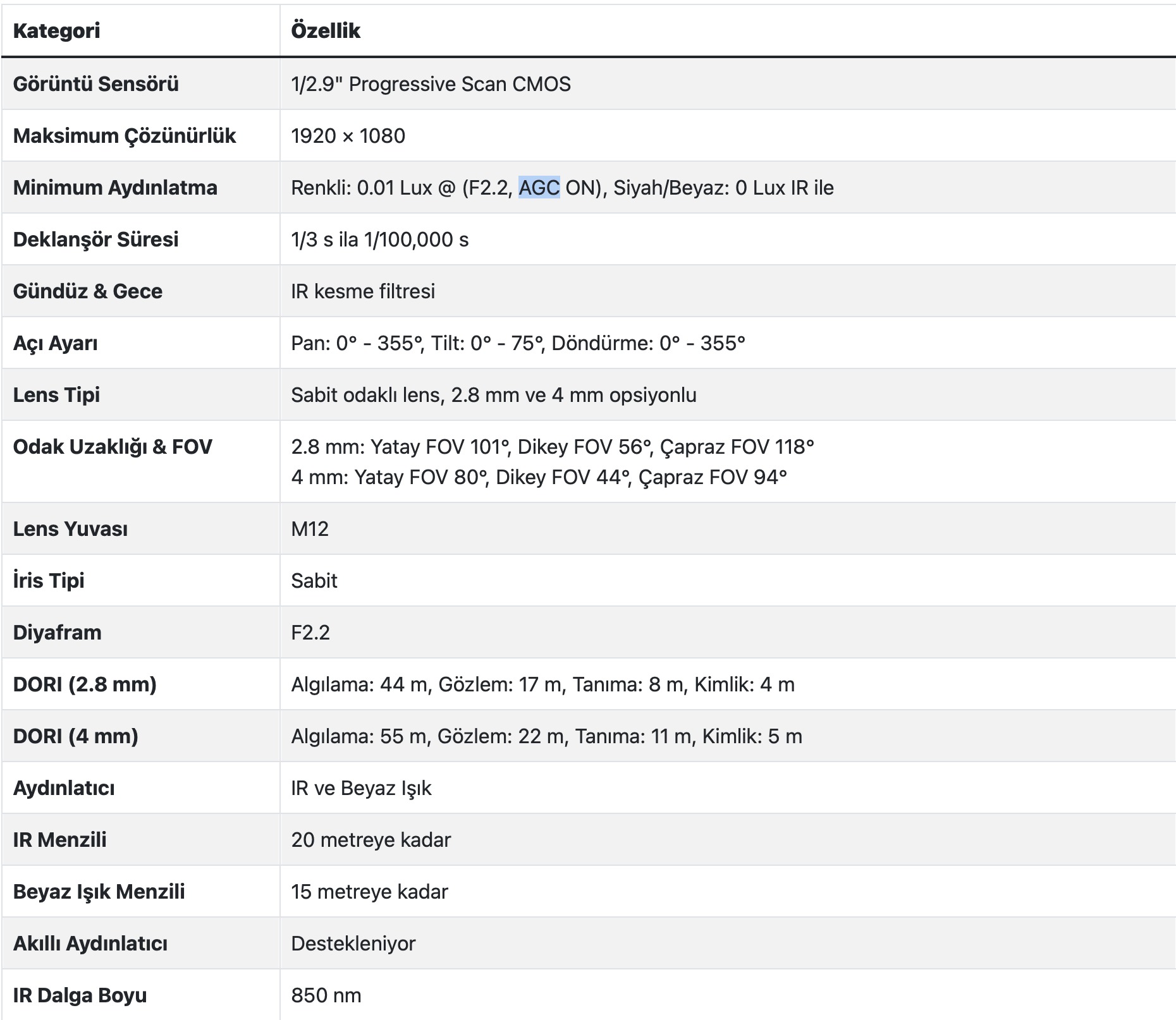The width and height of the screenshot is (1176, 1020).
Task: Click the highlighted AGC text
Action: coord(539,188)
